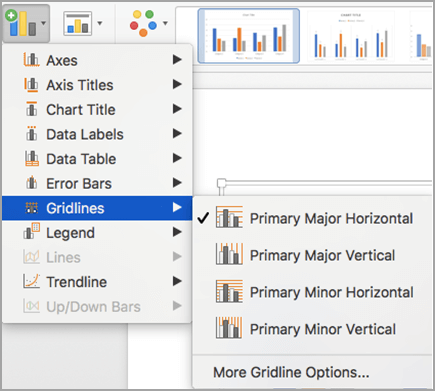Click the Error Bars icon
Screen dimensions: 435x391
pyautogui.click(x=31, y=183)
